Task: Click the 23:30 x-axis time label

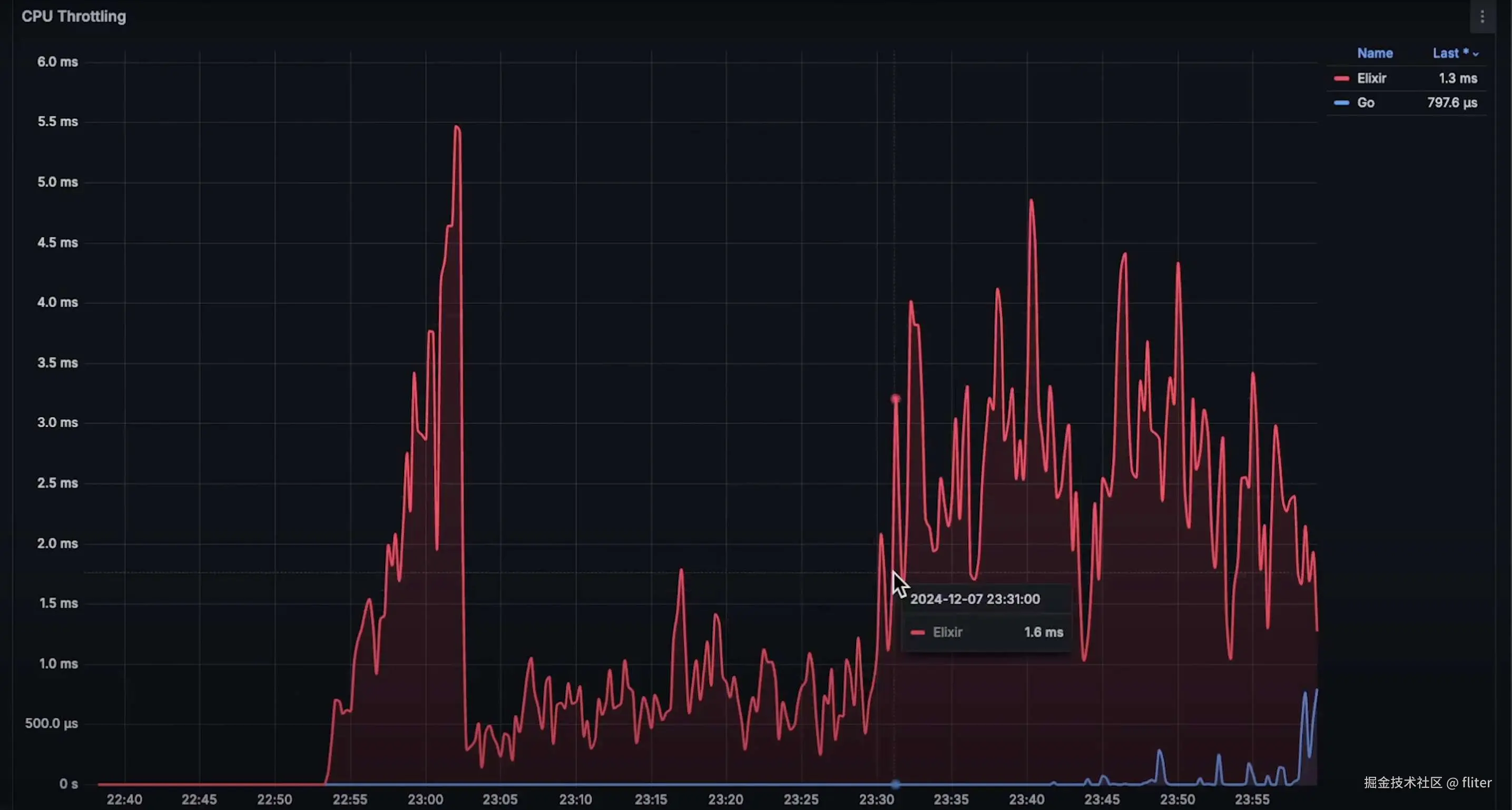Action: point(876,799)
